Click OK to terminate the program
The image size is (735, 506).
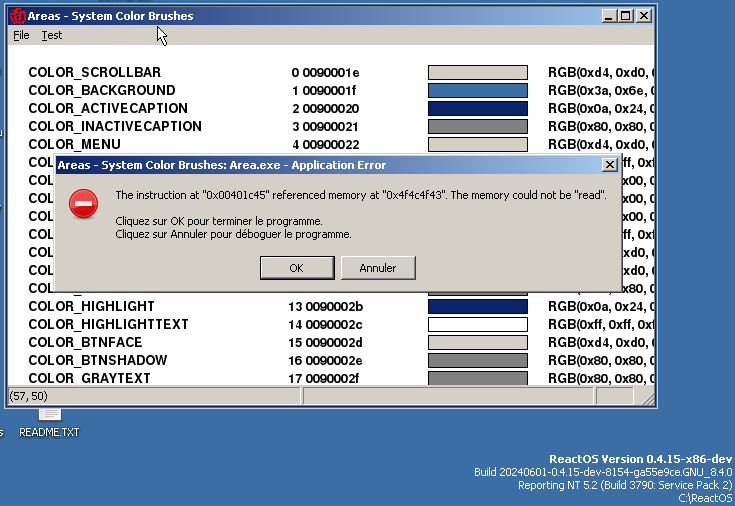pyautogui.click(x=297, y=268)
